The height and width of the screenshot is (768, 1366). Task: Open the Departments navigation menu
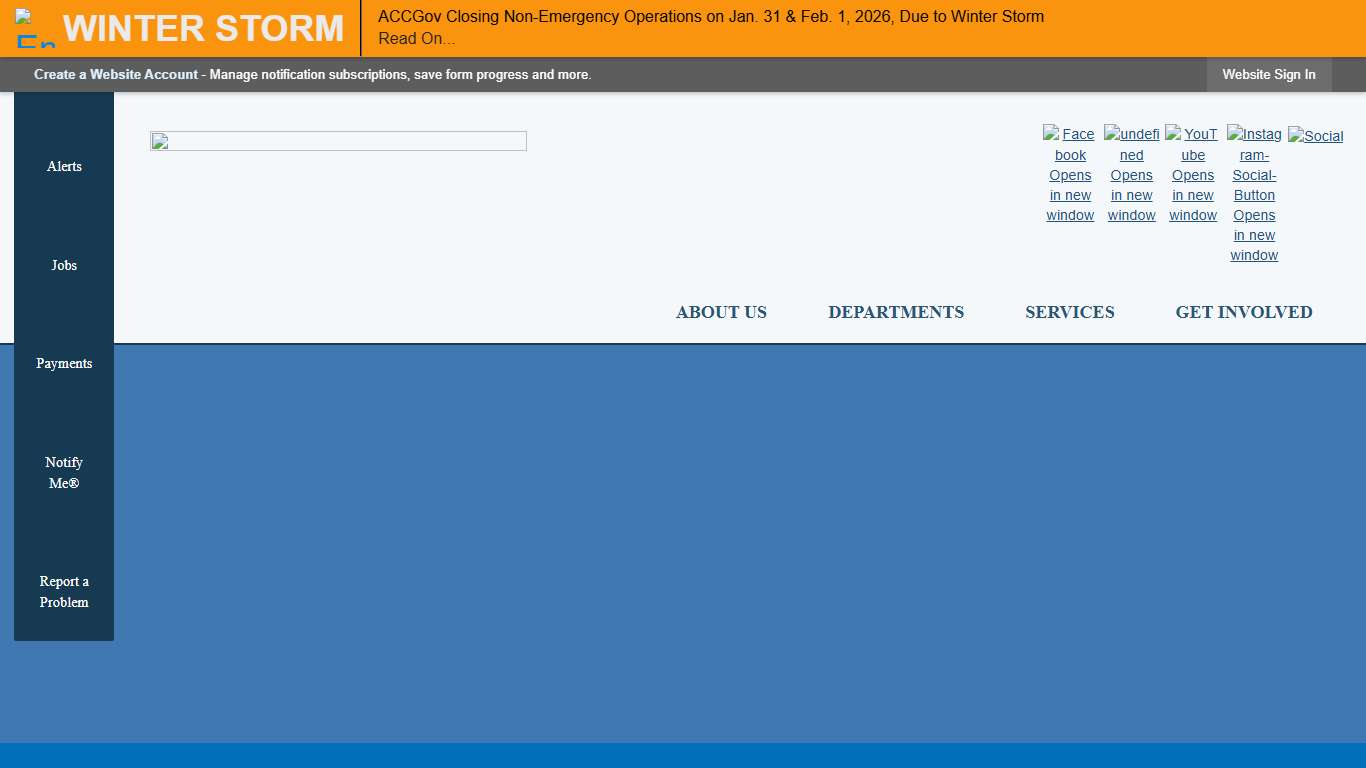point(896,312)
